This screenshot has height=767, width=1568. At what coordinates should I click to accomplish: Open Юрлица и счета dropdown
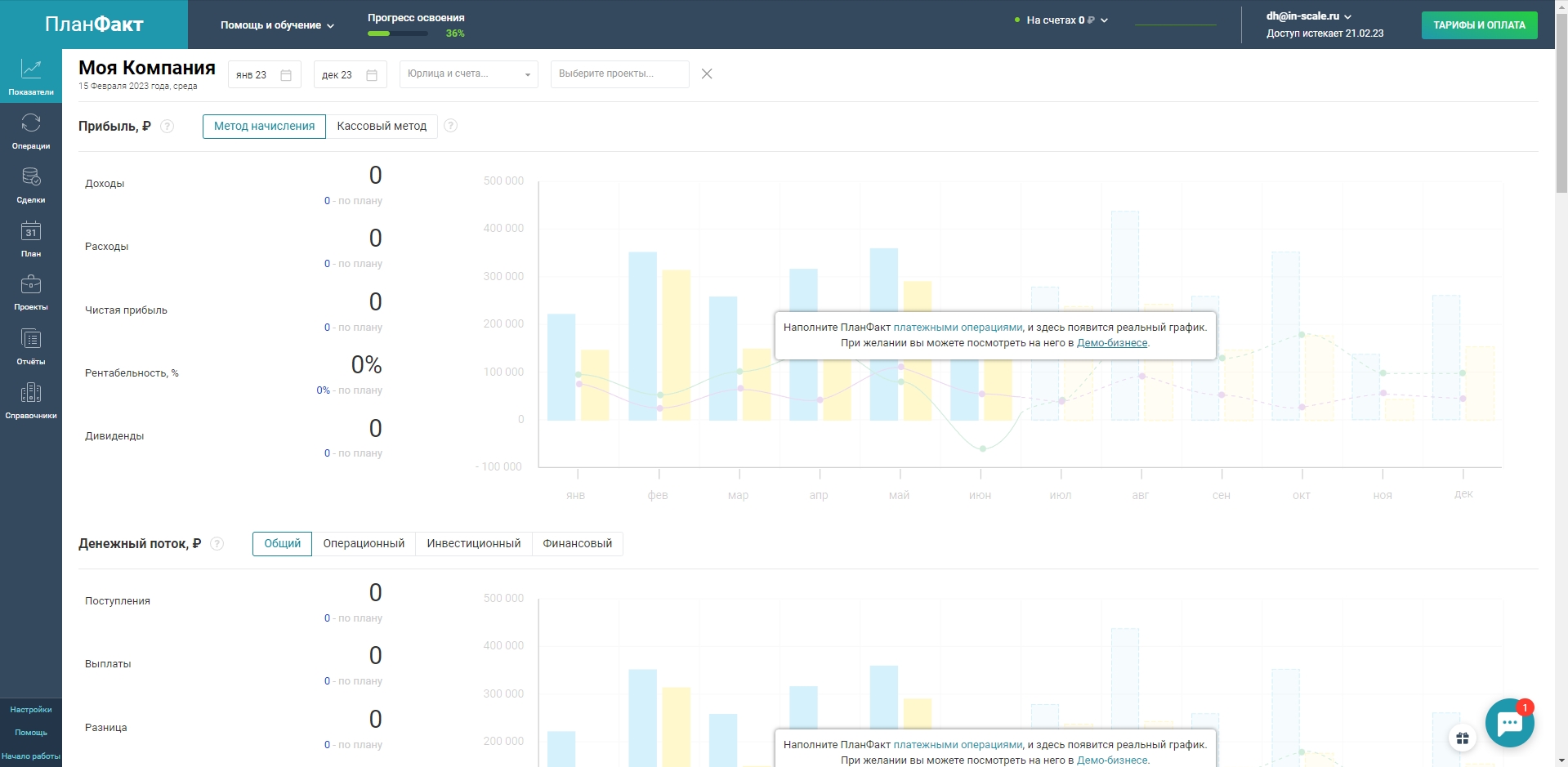[468, 74]
